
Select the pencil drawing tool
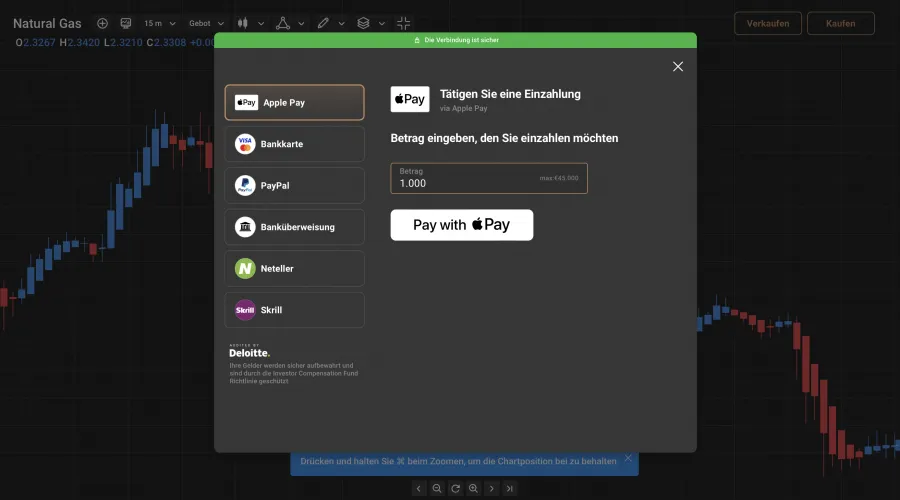click(x=323, y=23)
